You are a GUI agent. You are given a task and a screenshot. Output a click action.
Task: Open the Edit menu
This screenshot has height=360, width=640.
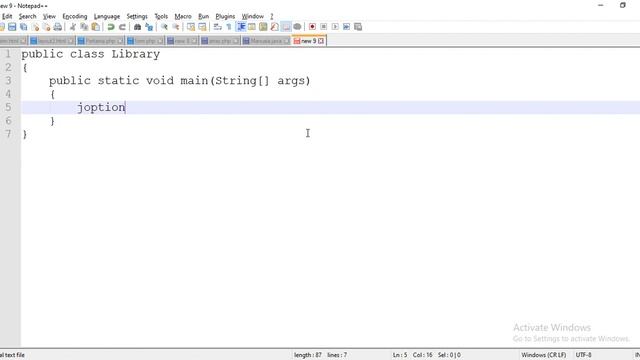(x=7, y=16)
